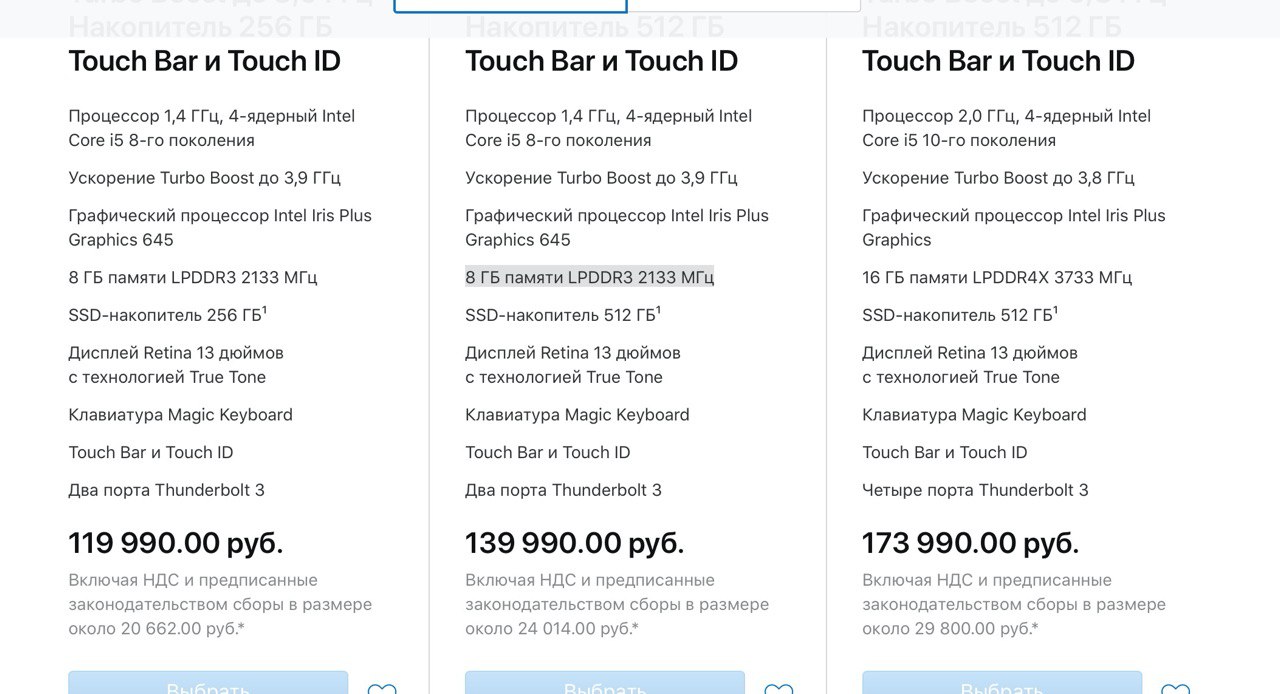Click 'Ускорение Turbo Boost до 3,9 ГГц' in 139 990 column
The width and height of the screenshot is (1280, 694).
[601, 178]
